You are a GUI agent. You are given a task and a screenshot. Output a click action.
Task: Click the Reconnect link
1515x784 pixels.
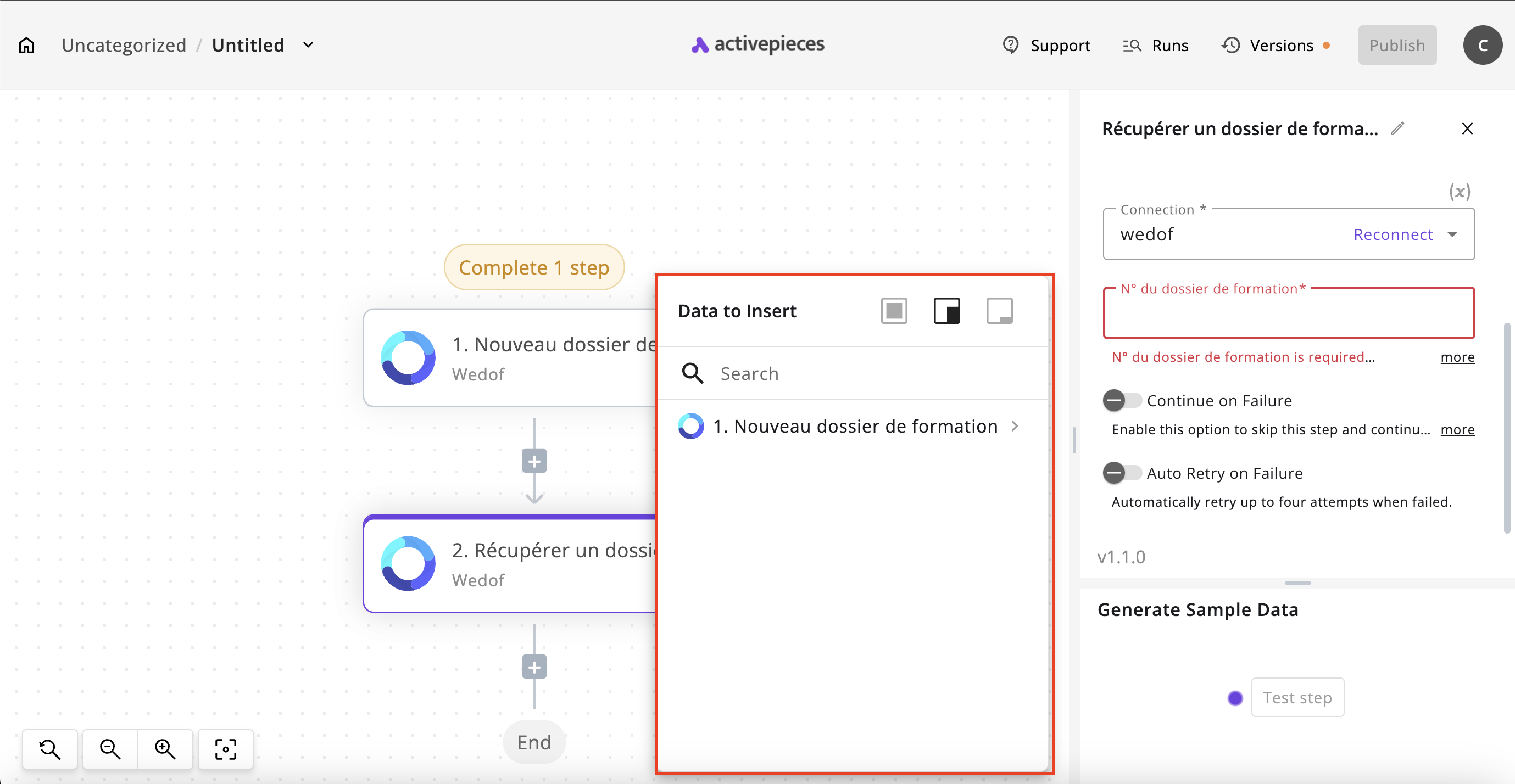(1393, 234)
